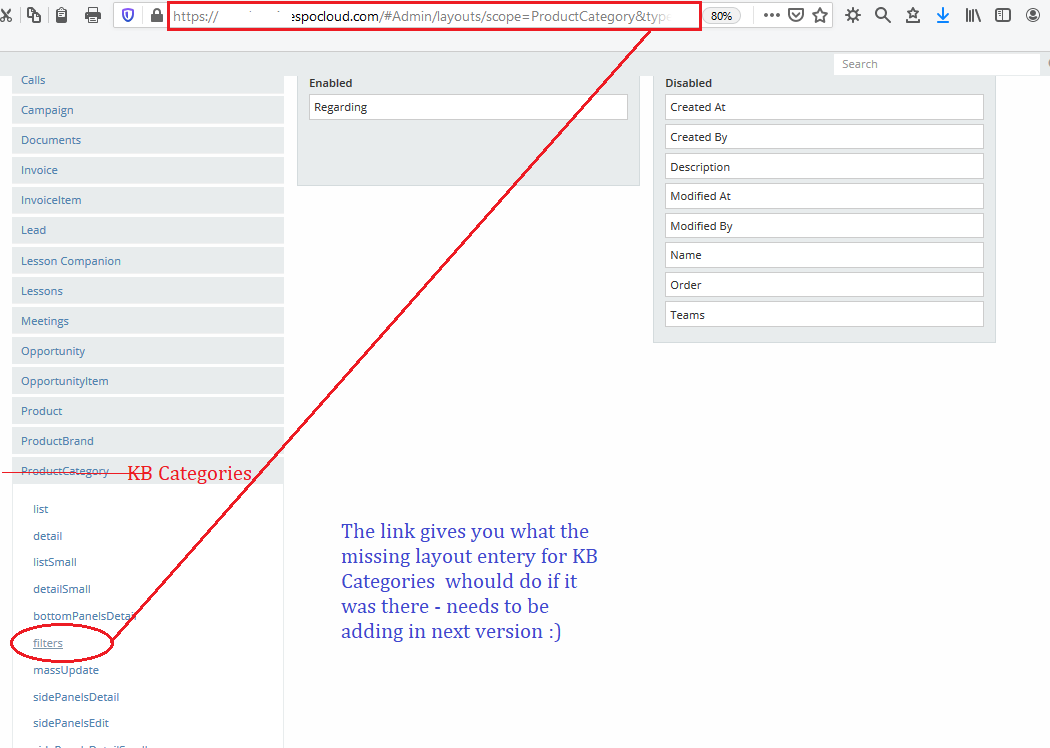Click the print icon in the toolbar
The width and height of the screenshot is (1050, 748).
click(93, 15)
